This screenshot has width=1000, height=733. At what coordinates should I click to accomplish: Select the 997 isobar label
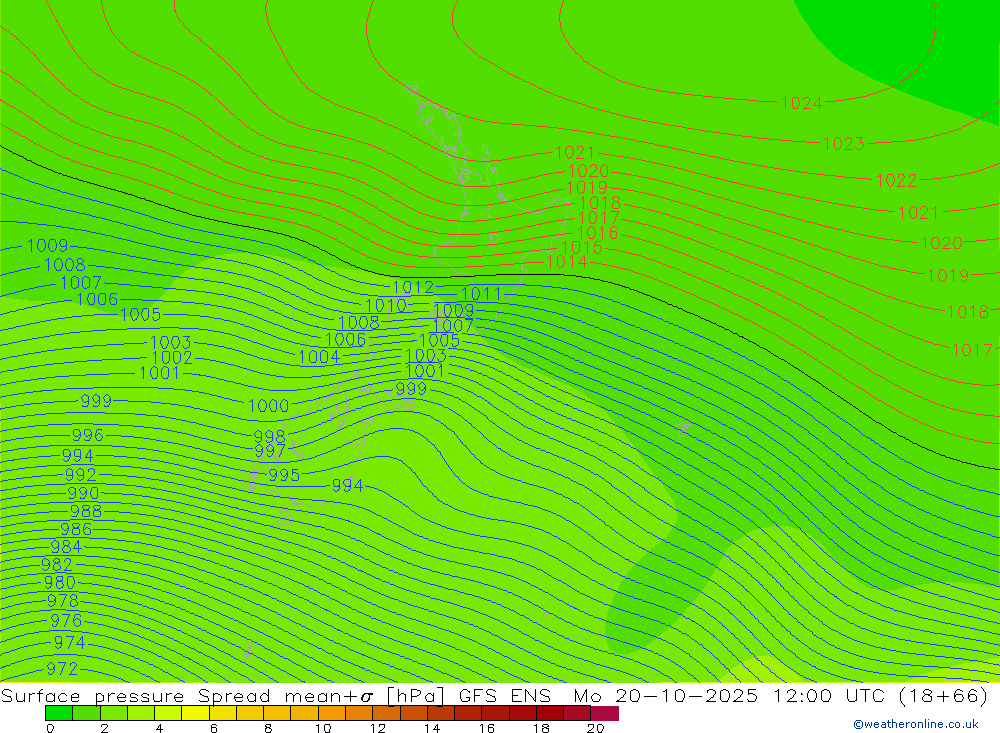tap(269, 452)
